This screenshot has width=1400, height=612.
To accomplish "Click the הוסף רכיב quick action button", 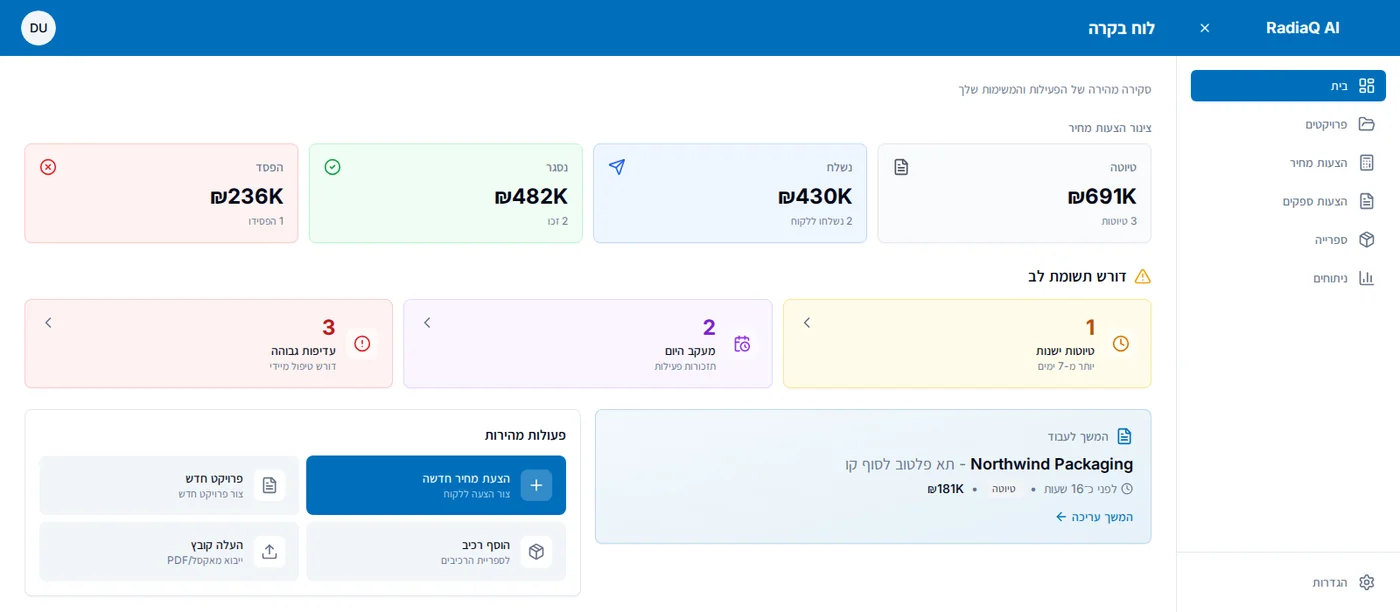I will click(436, 551).
